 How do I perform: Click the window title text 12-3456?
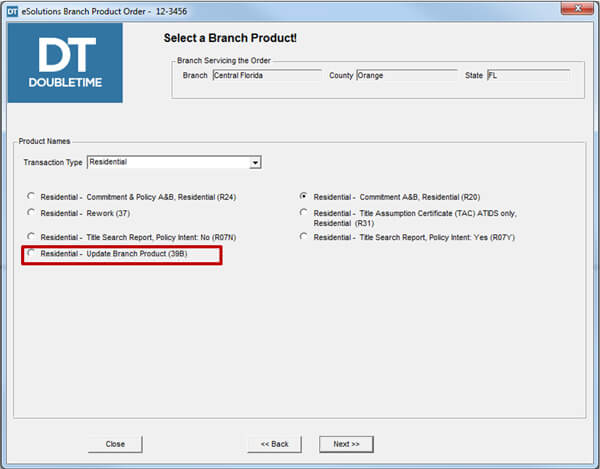(171, 11)
